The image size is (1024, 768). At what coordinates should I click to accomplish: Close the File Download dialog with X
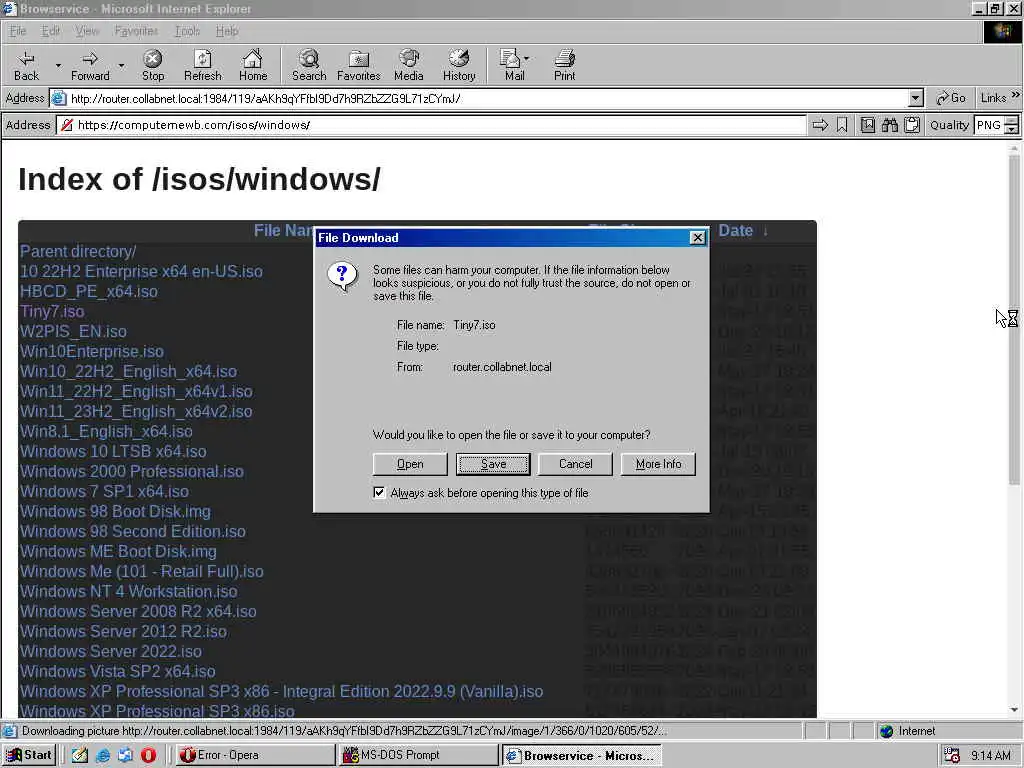[697, 238]
